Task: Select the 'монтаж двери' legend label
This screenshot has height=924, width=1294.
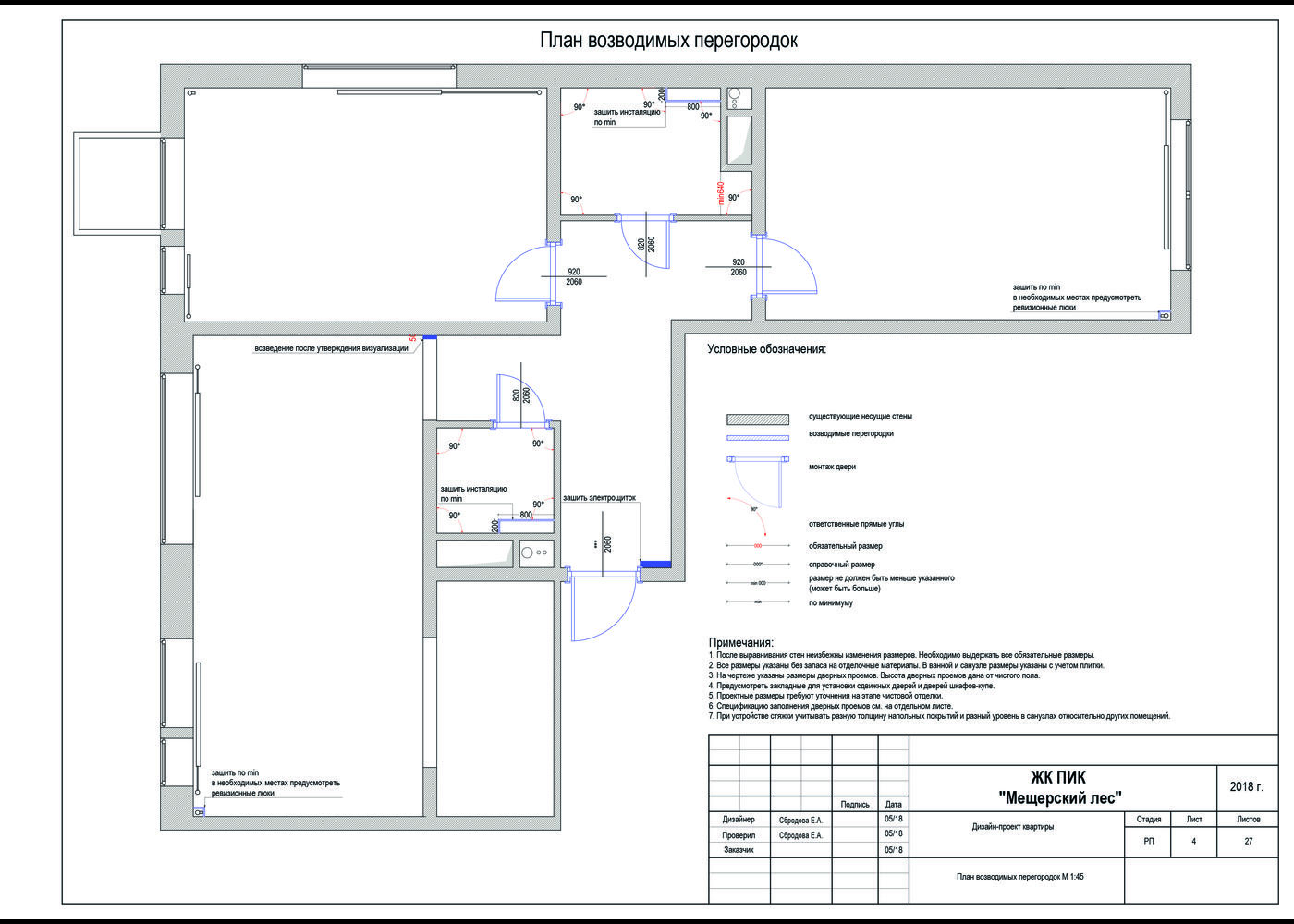Action: 832,467
